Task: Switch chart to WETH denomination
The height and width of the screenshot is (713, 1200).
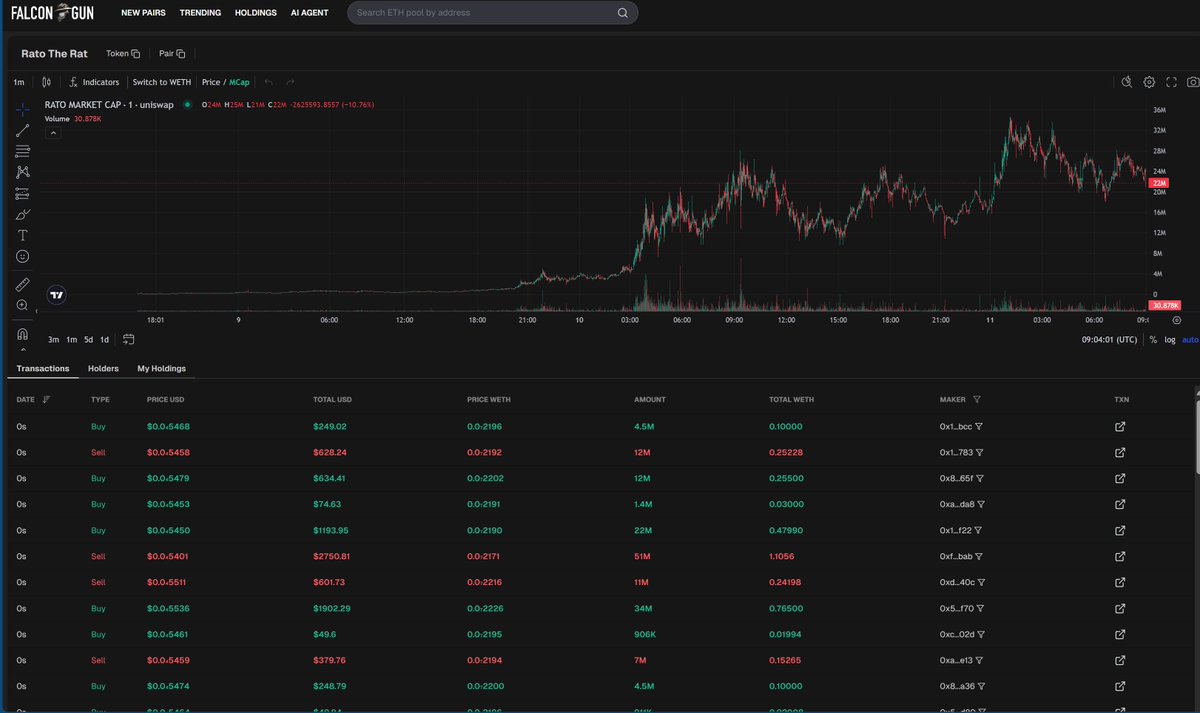Action: coord(162,82)
